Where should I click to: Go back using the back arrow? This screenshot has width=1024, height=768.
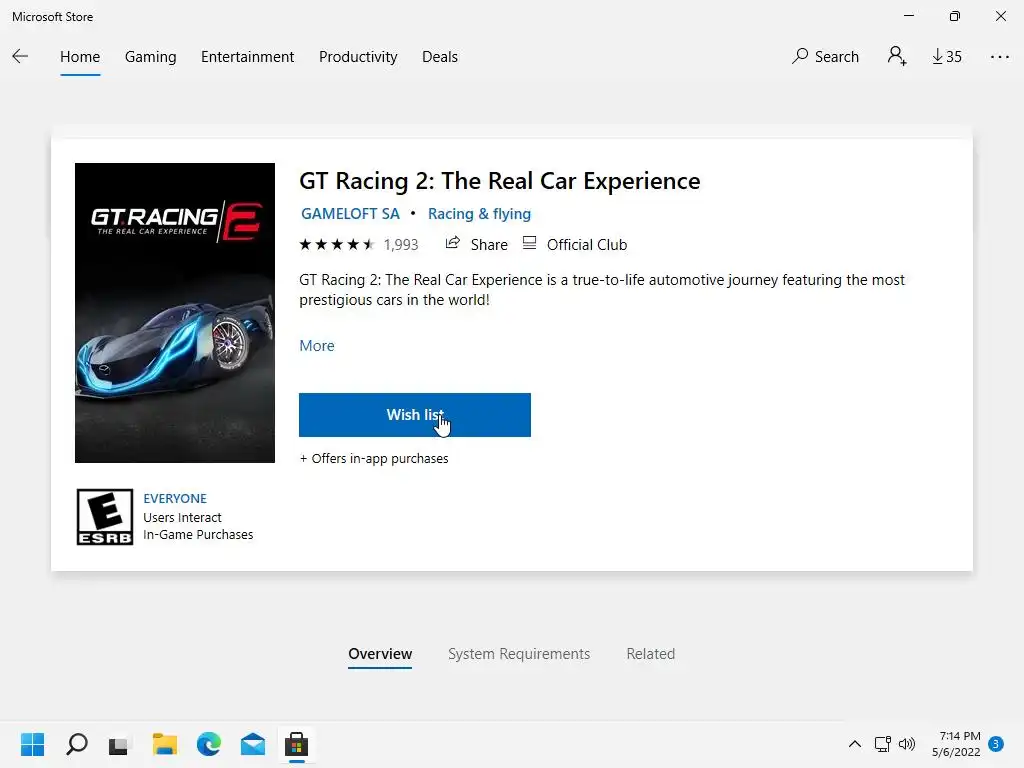(20, 57)
